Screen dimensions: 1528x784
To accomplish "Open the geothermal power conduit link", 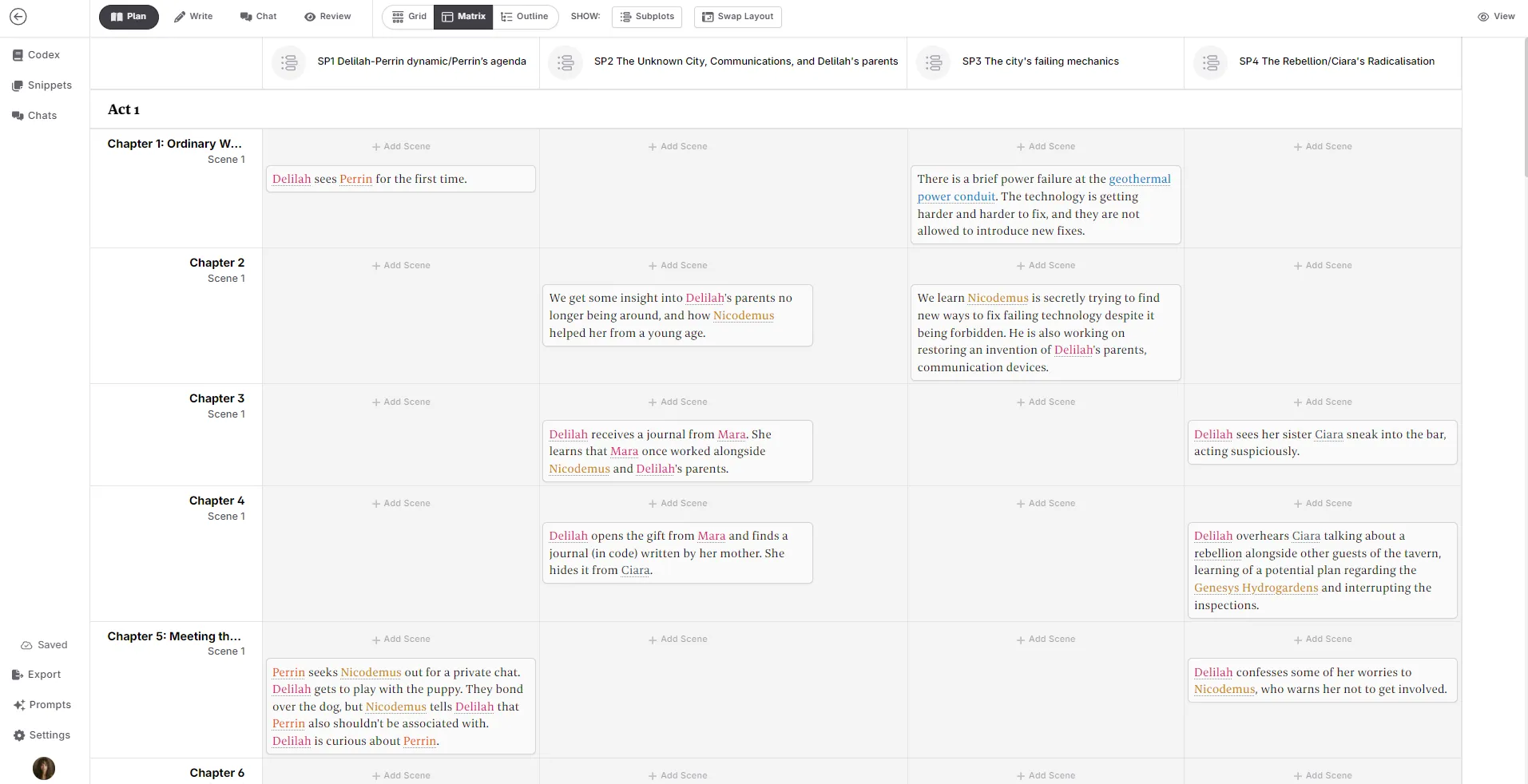I will [1139, 180].
